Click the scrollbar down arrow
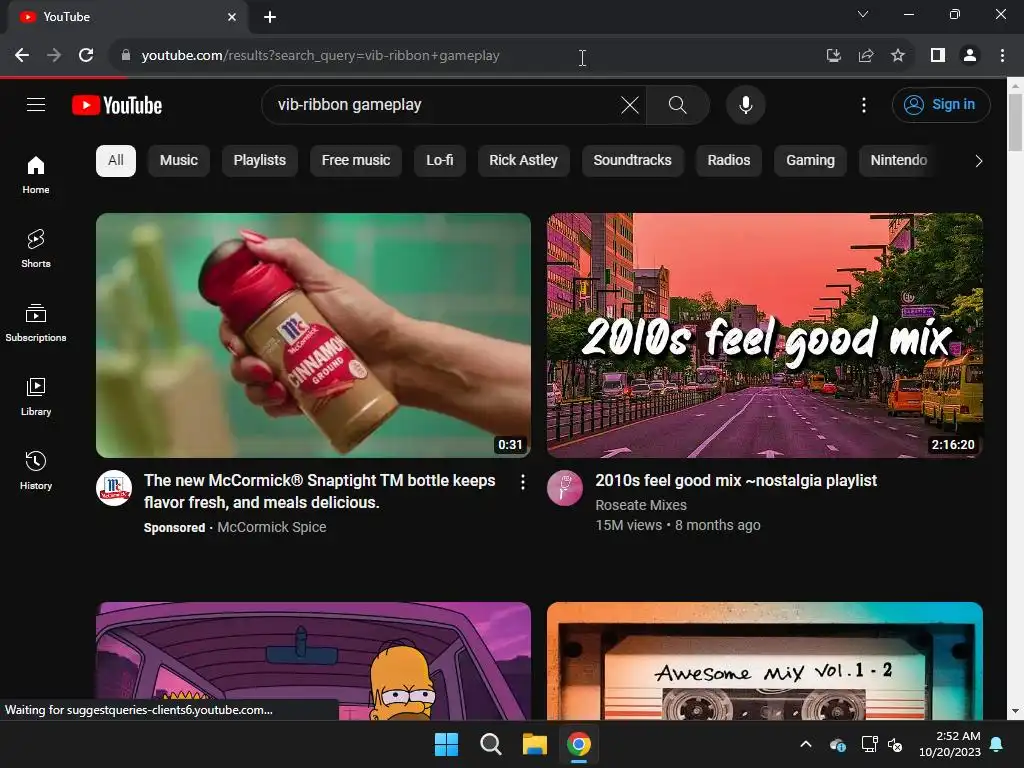The image size is (1024, 768). [1015, 711]
